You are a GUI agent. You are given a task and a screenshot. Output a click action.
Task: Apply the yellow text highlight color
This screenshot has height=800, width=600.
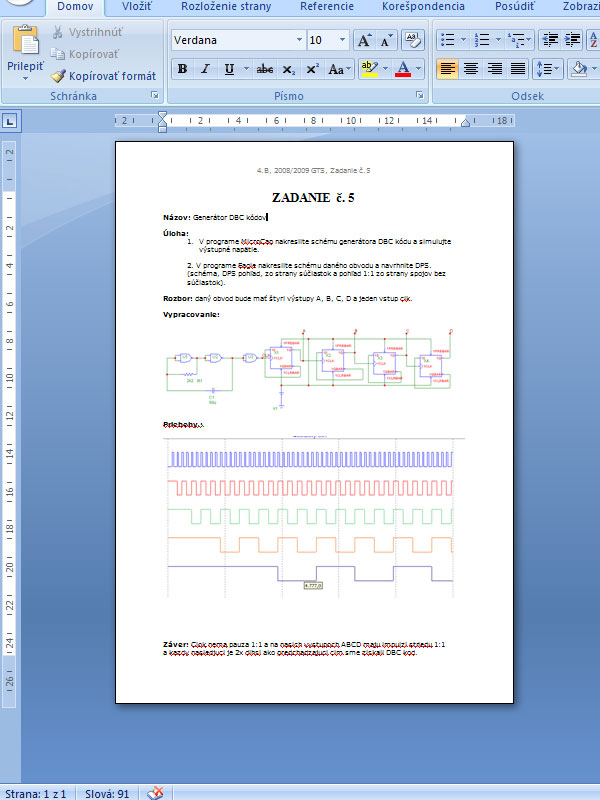click(369, 69)
